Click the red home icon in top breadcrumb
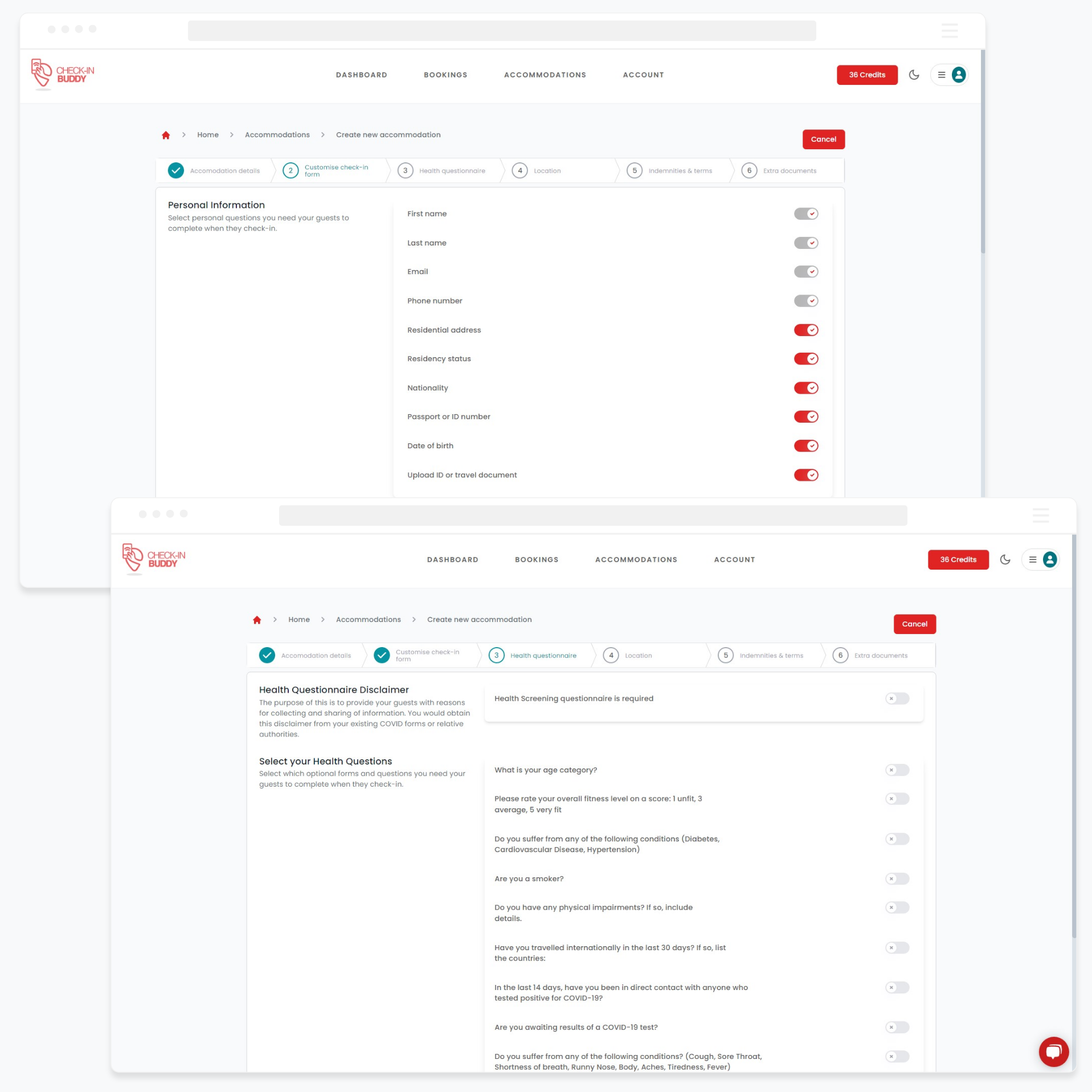 pyautogui.click(x=166, y=135)
